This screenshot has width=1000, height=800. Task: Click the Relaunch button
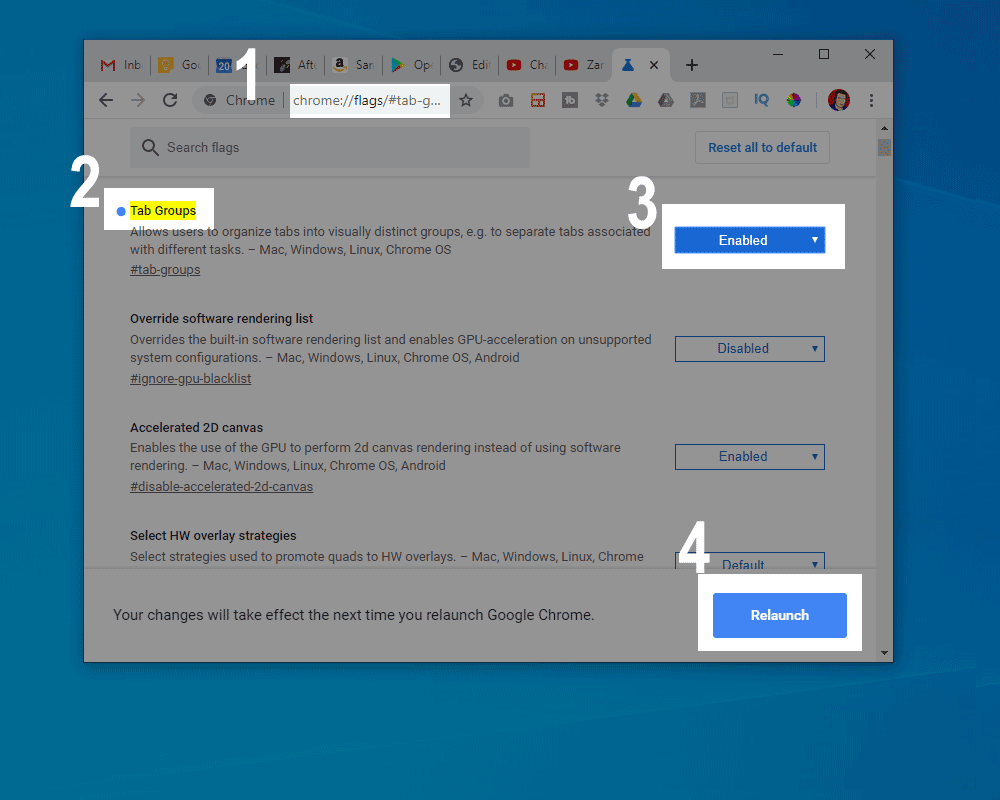pos(779,615)
